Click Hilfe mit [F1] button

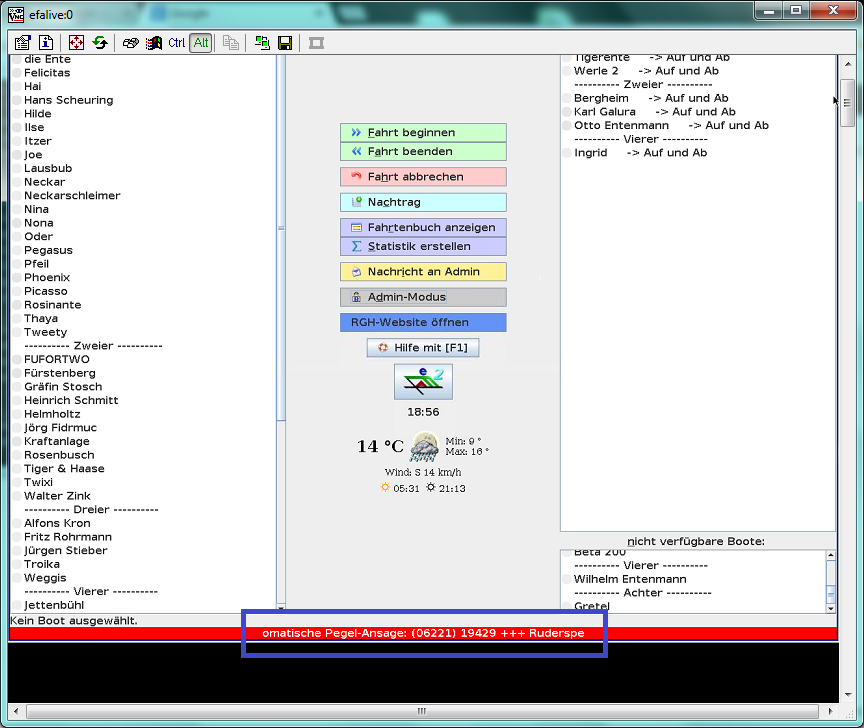coord(423,348)
